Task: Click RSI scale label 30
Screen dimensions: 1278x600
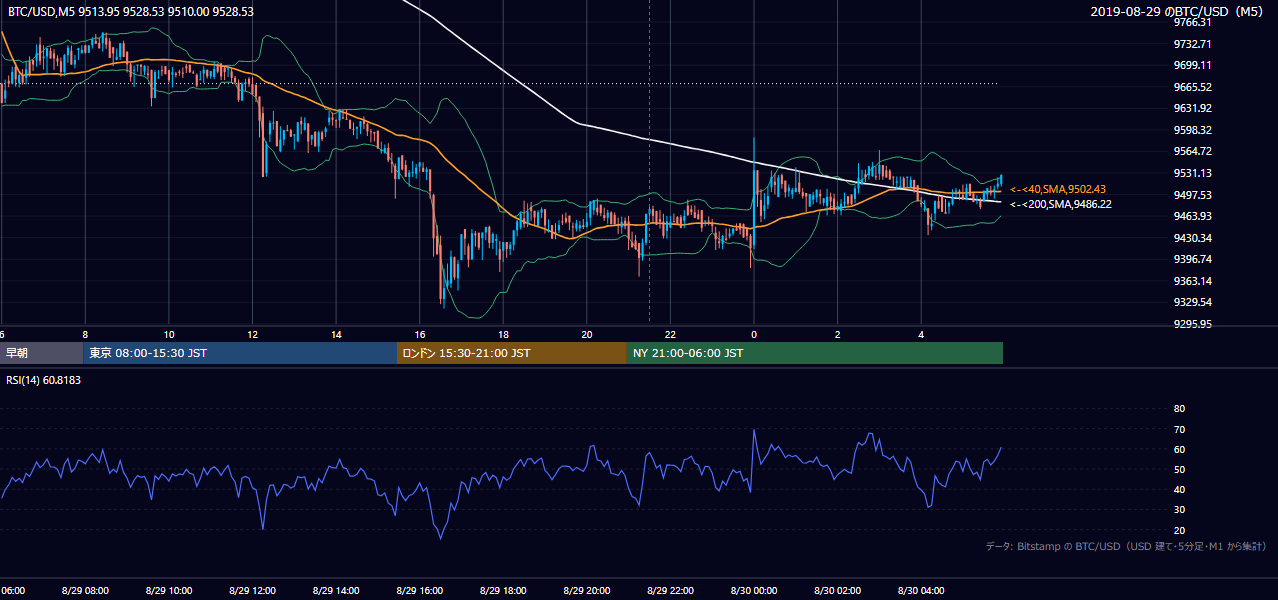Action: click(x=1179, y=510)
